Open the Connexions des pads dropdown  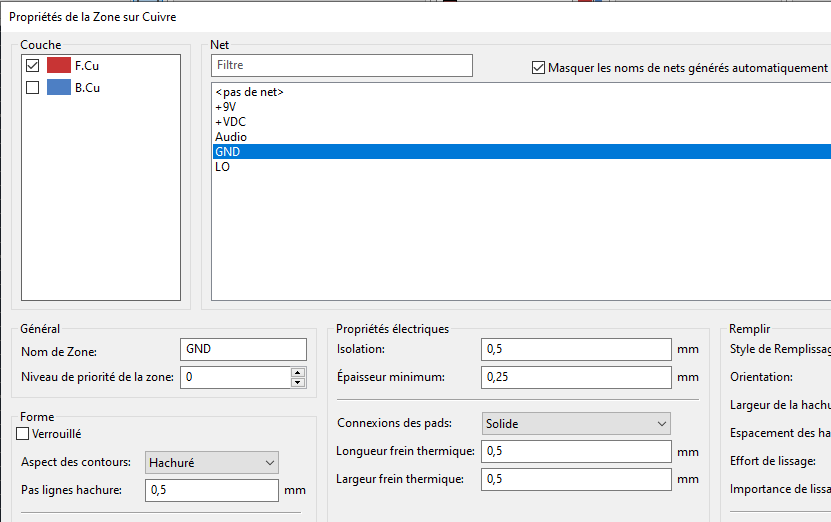[575, 424]
